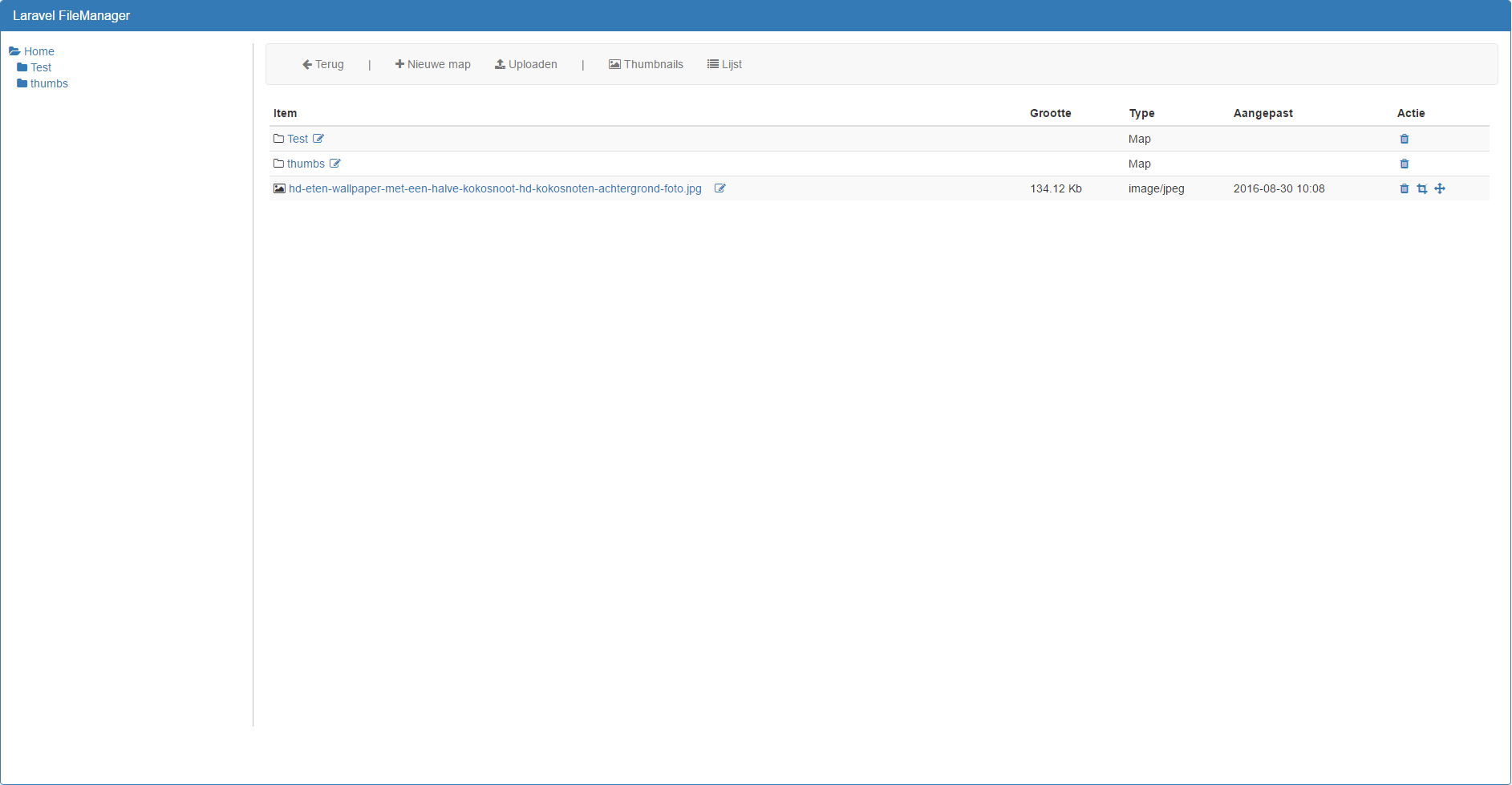Viewport: 1512px width, 785px height.
Task: Click the Aangepast column header
Action: (x=1263, y=113)
